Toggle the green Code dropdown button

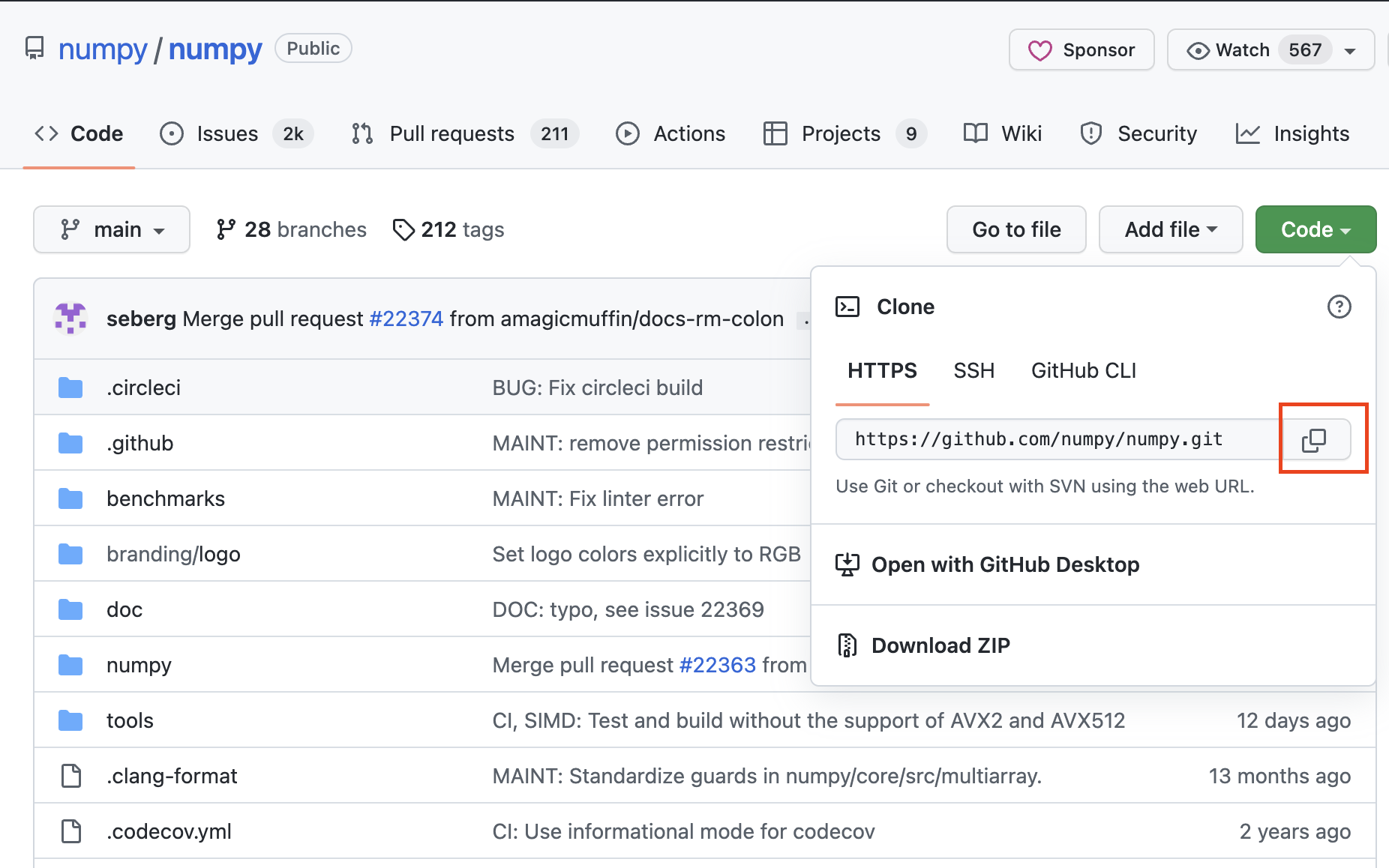click(x=1315, y=229)
